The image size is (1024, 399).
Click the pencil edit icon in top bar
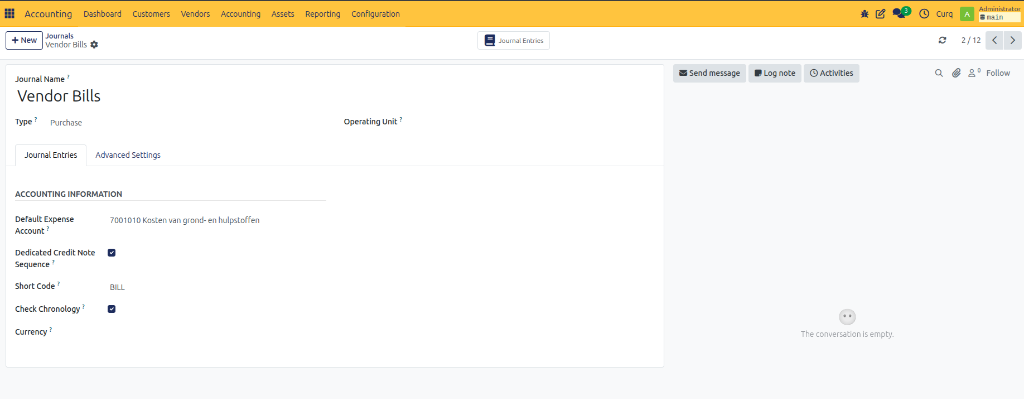pyautogui.click(x=880, y=14)
